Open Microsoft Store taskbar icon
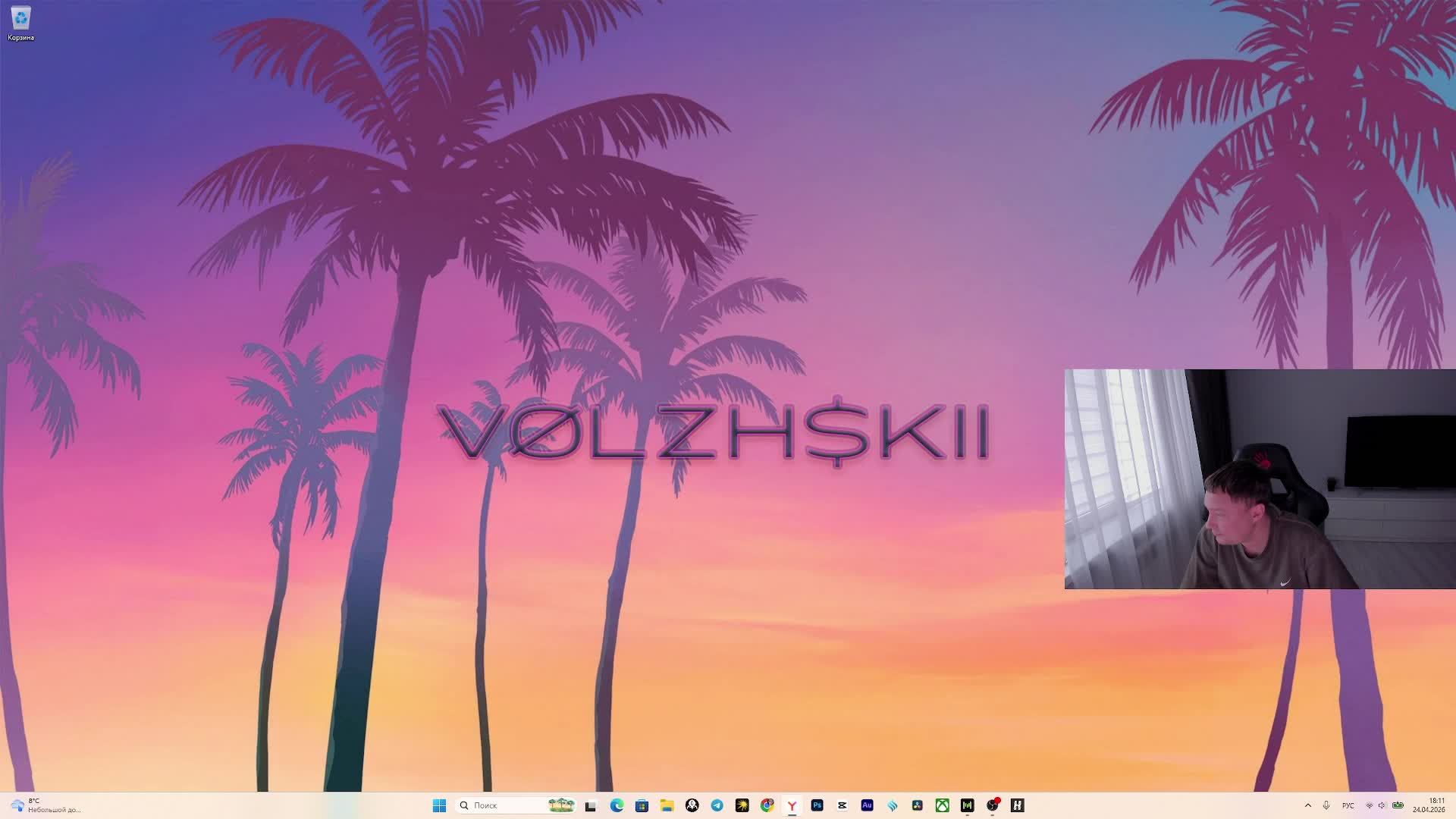 [x=642, y=805]
